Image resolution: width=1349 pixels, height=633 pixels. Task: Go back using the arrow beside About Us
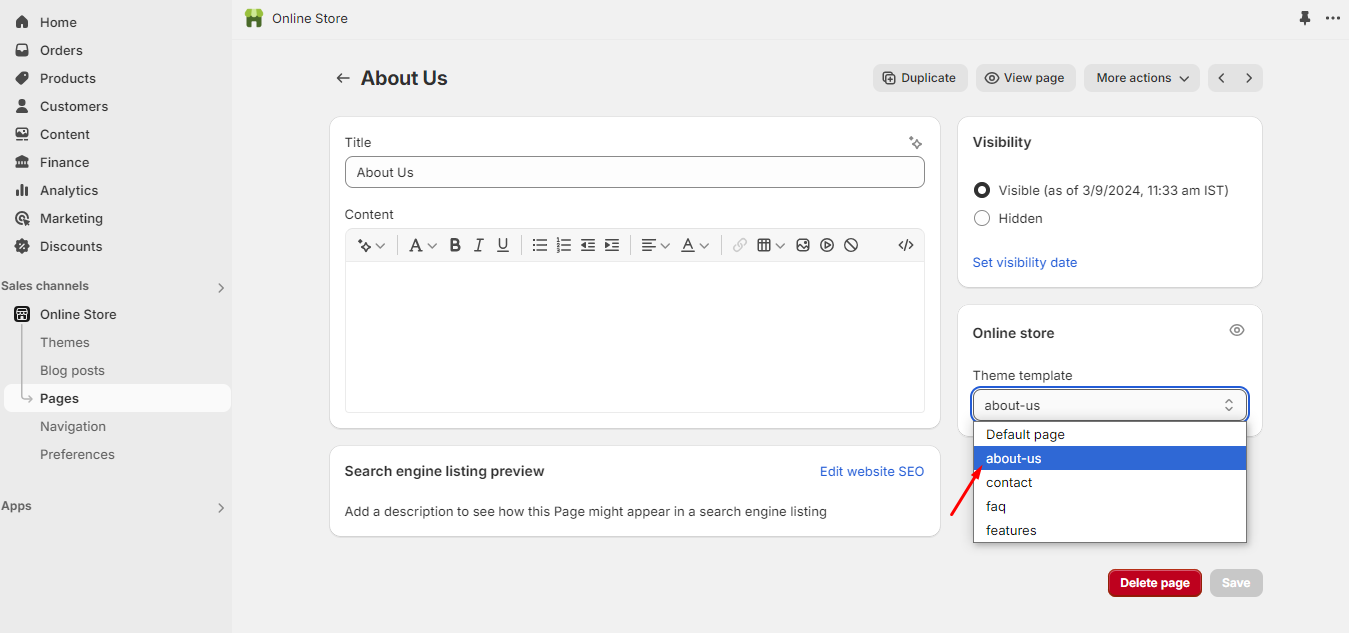point(343,78)
